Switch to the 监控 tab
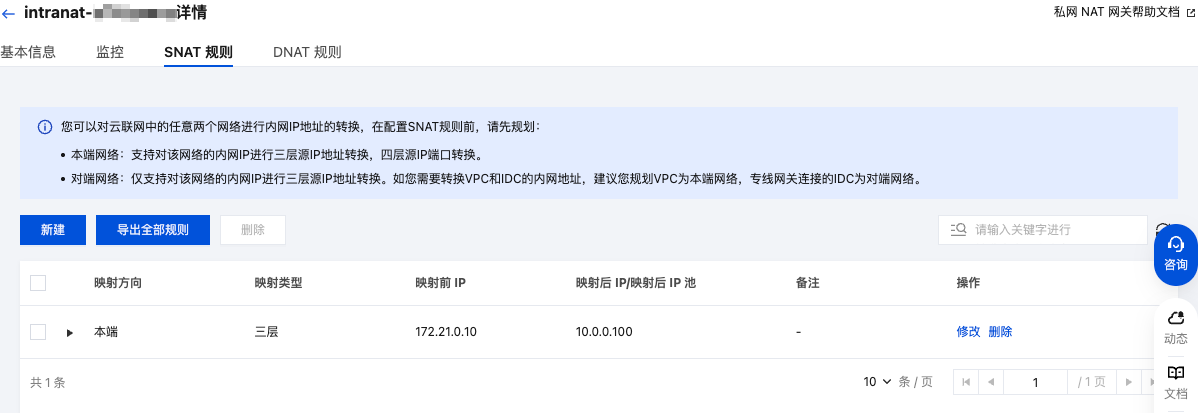 110,52
